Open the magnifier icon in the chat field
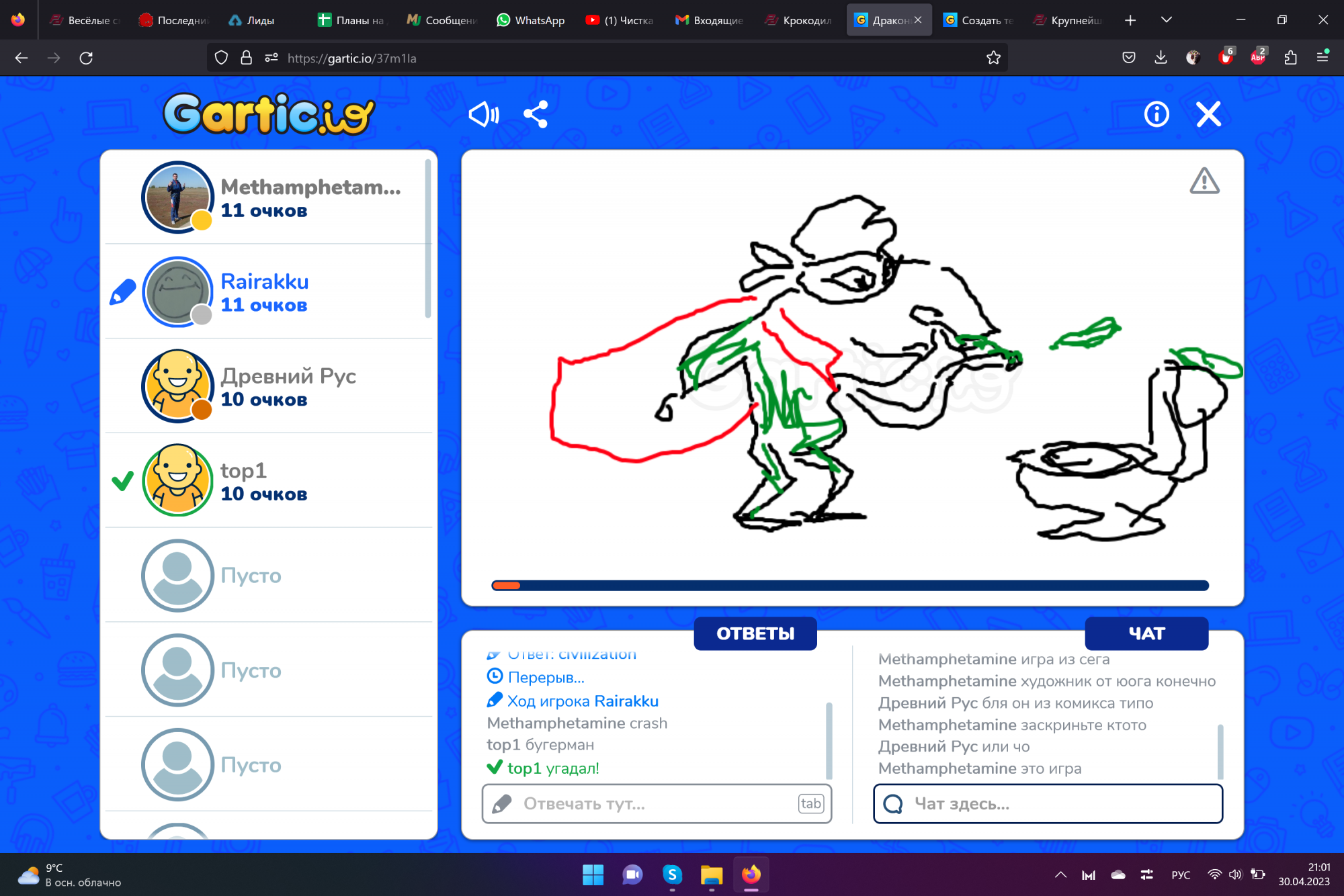Image resolution: width=1344 pixels, height=896 pixels. tap(894, 803)
